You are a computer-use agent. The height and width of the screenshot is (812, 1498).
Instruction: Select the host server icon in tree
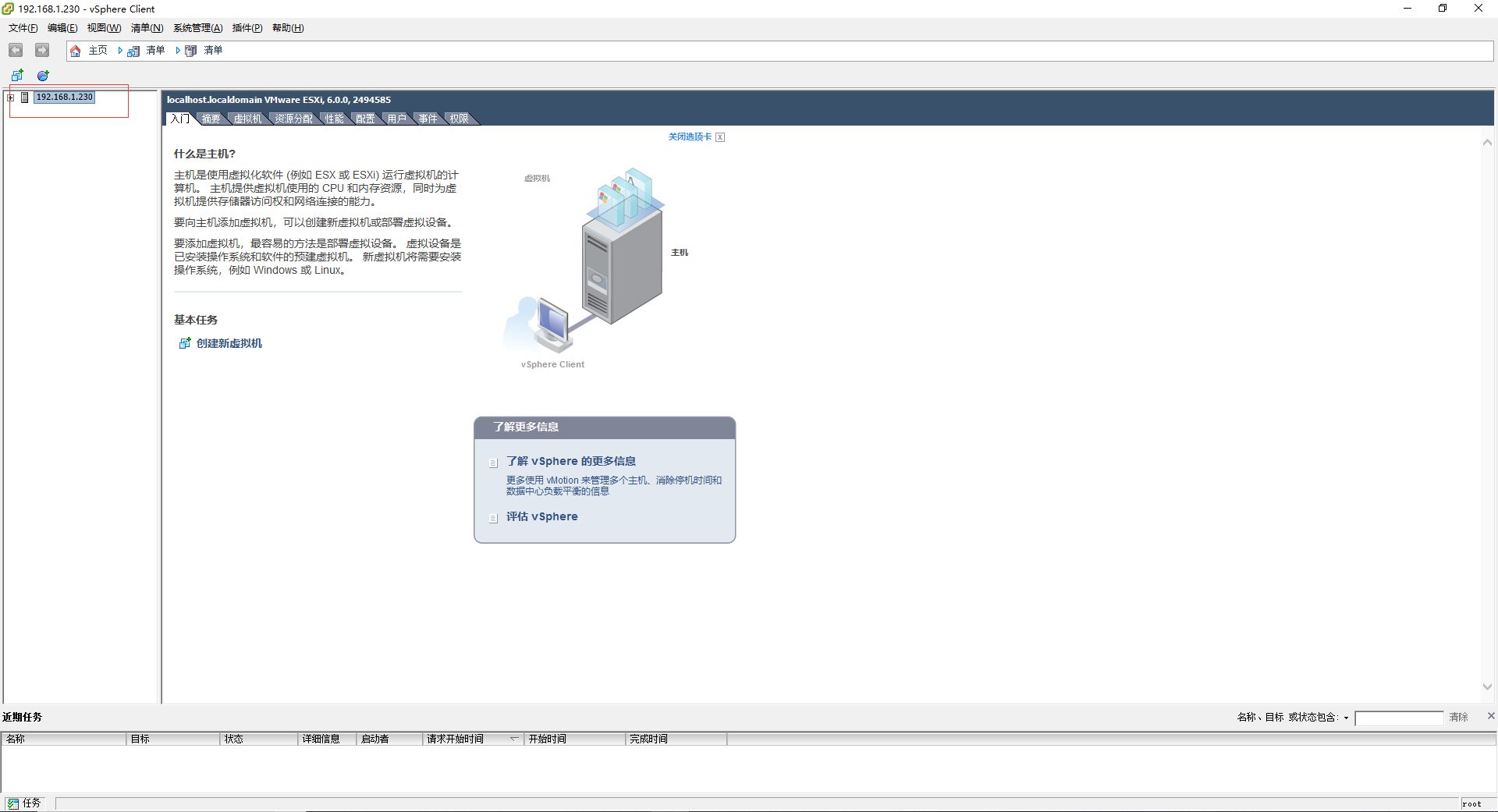point(25,98)
